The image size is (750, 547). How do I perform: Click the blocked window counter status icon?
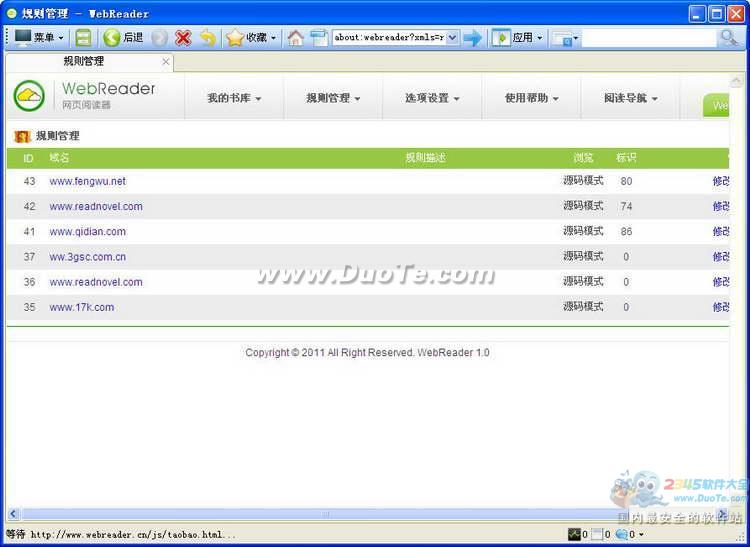tap(597, 534)
